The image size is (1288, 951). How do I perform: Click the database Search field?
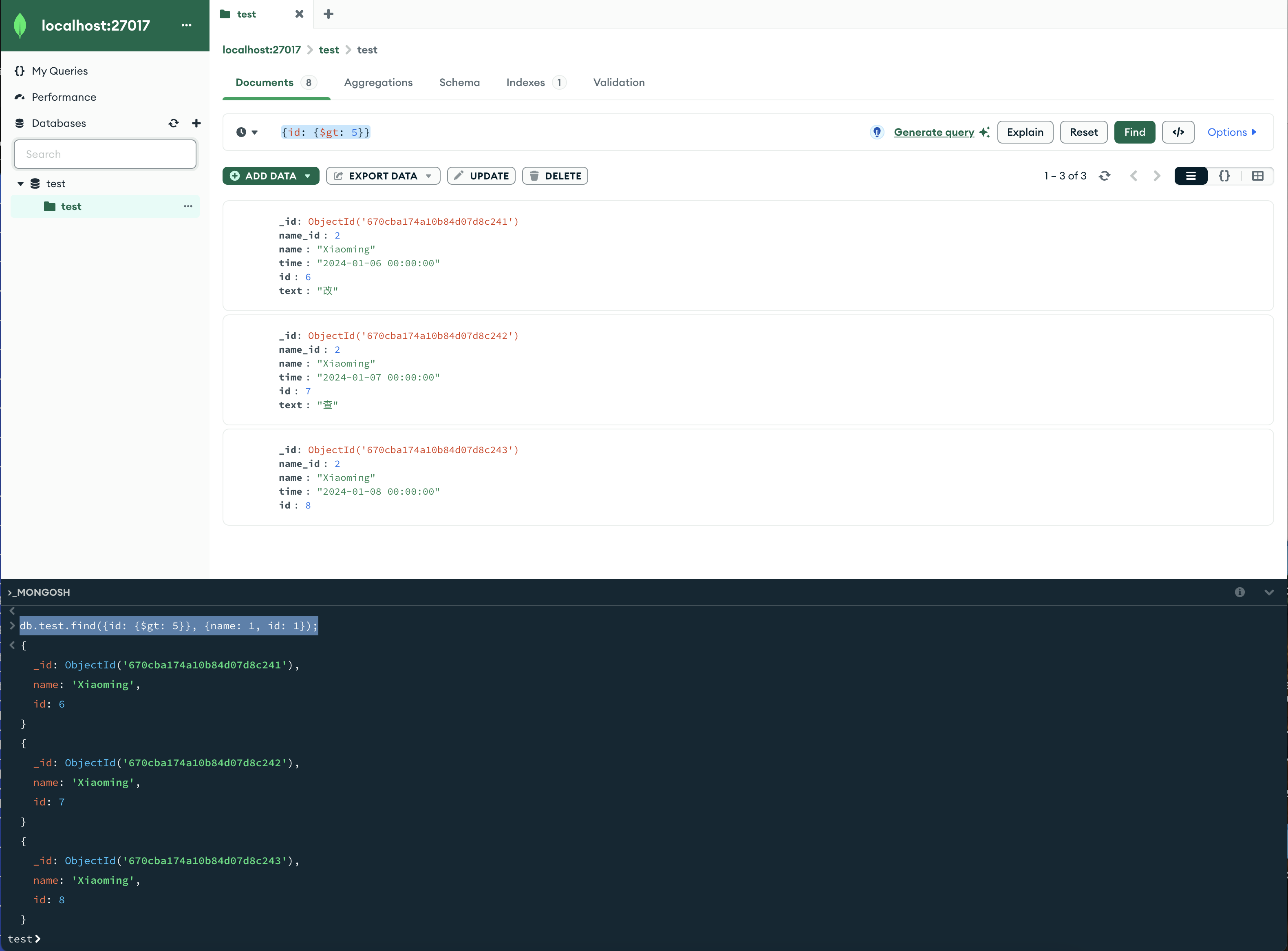click(x=105, y=154)
